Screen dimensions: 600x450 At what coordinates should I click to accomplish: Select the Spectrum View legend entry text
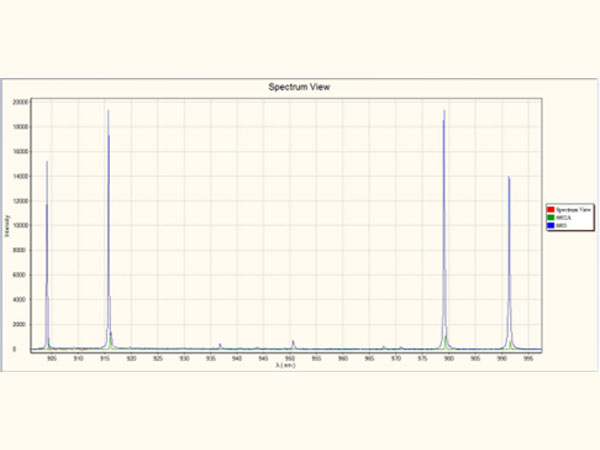(574, 208)
